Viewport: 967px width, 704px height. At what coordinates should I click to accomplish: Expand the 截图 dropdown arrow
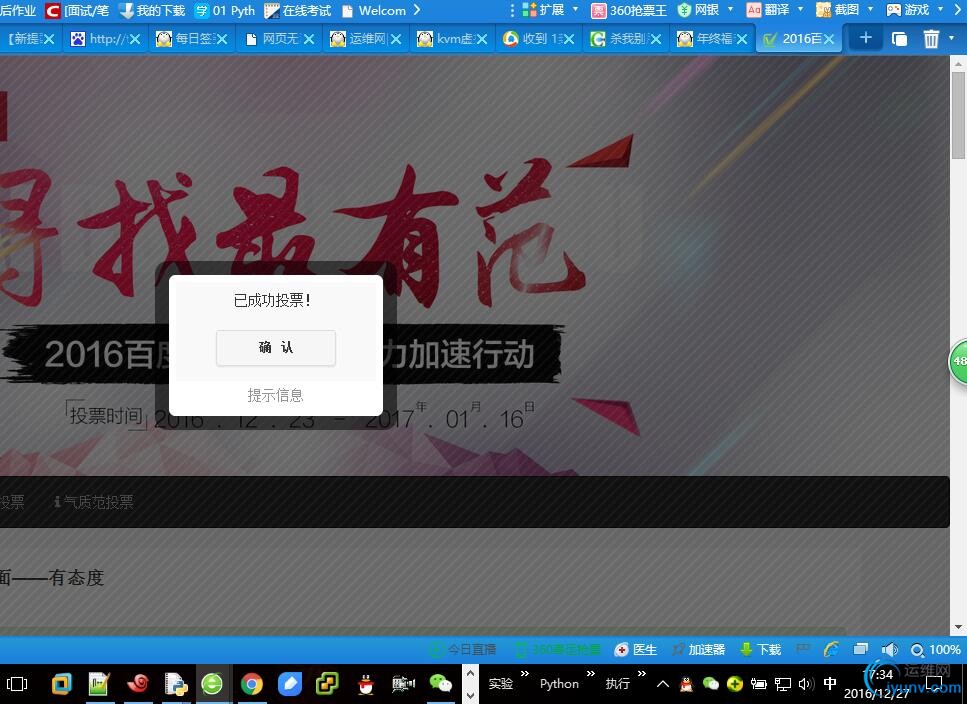coord(870,9)
